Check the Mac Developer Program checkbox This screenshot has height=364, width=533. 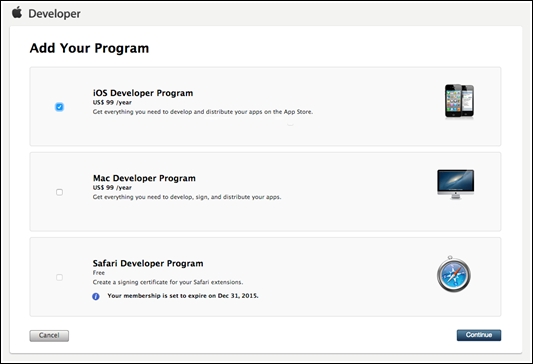[59, 192]
